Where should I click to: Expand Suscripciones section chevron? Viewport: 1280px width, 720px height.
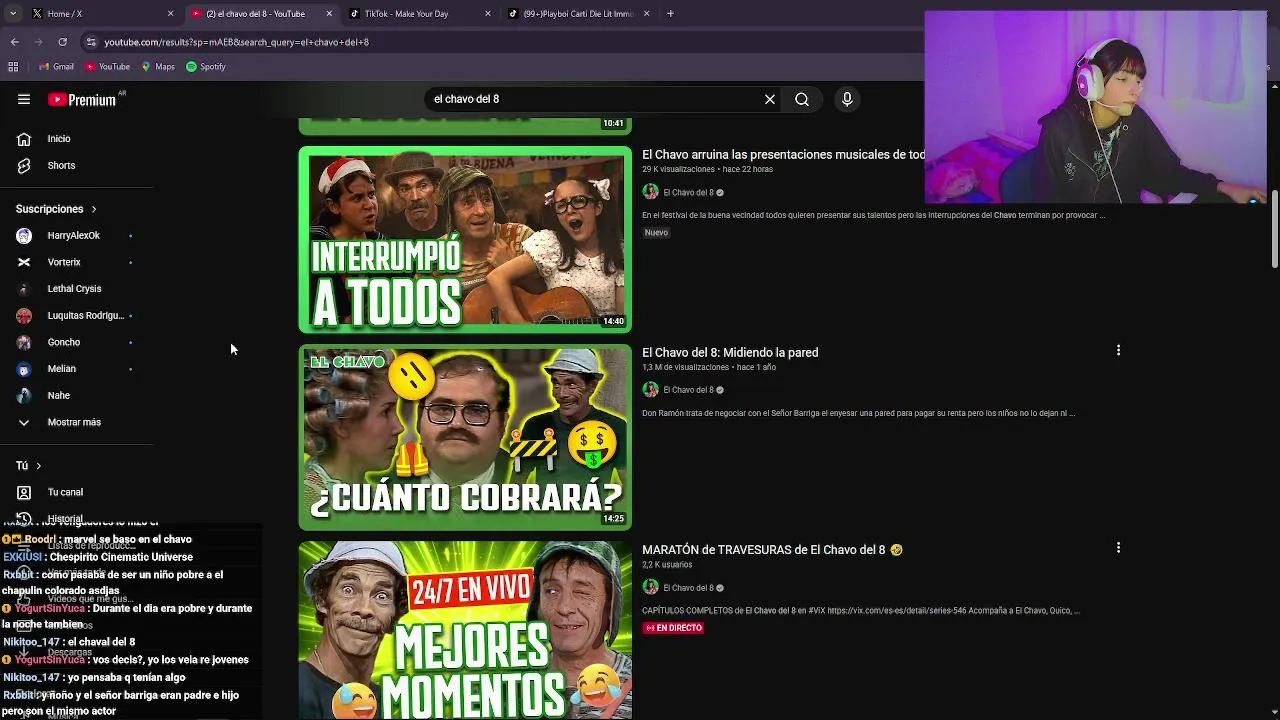(x=94, y=209)
